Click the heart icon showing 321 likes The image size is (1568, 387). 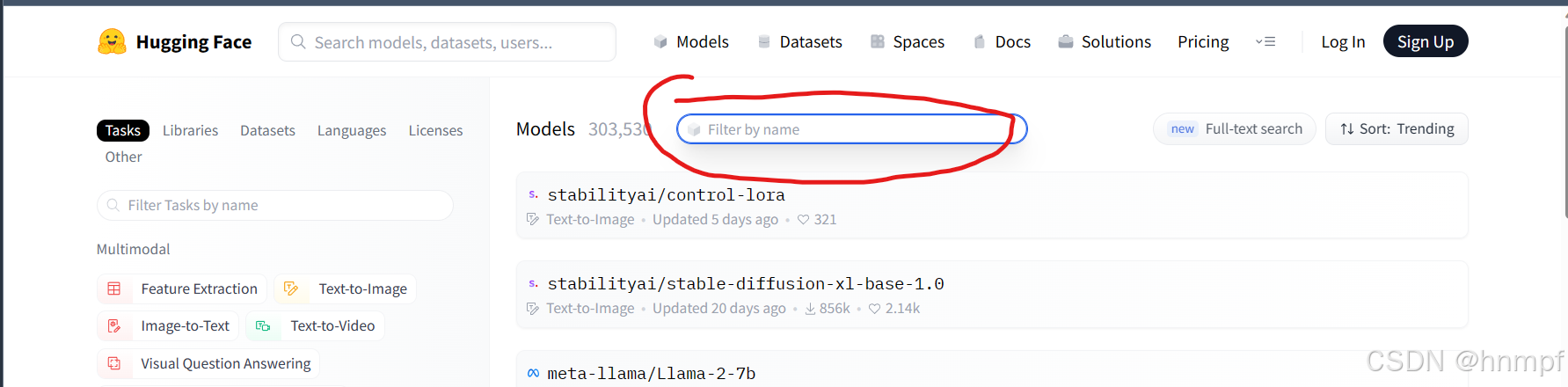coord(803,219)
